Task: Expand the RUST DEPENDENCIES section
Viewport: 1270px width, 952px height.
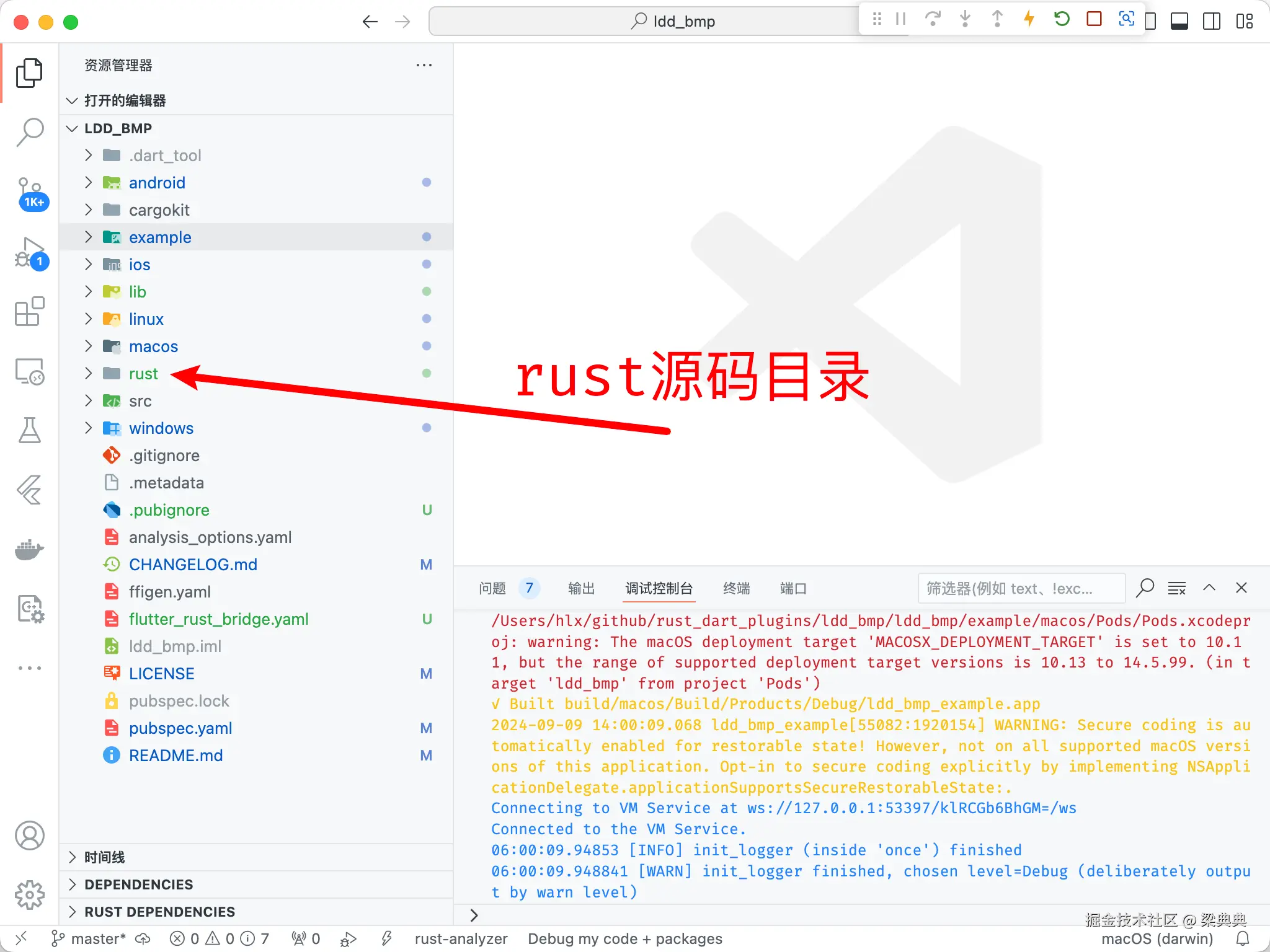Action: 159,912
